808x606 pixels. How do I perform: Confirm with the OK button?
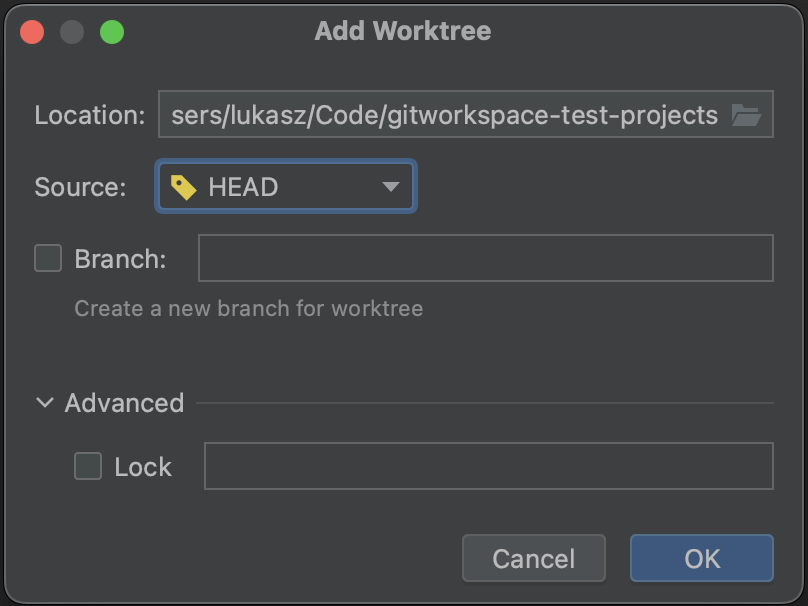point(701,558)
